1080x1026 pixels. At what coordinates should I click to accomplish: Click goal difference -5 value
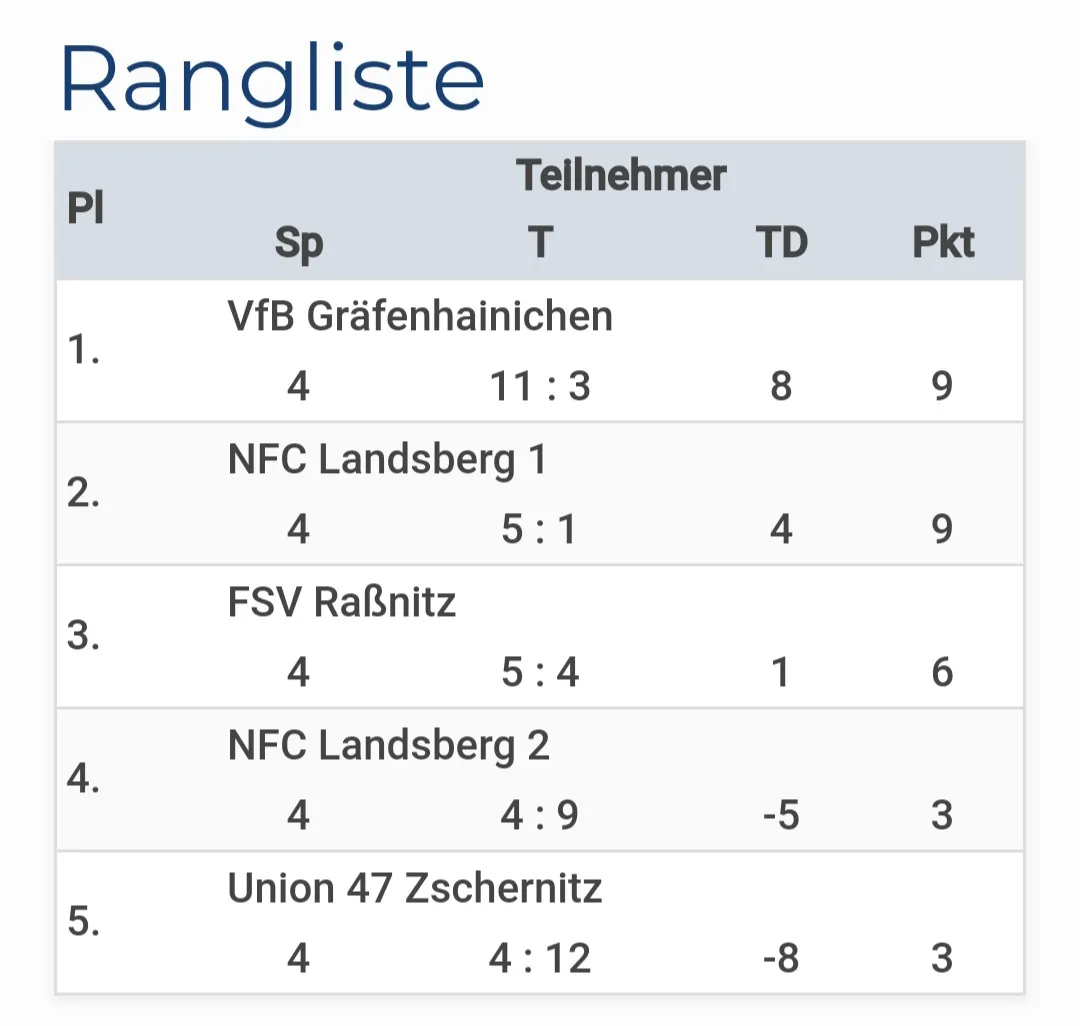(x=781, y=815)
